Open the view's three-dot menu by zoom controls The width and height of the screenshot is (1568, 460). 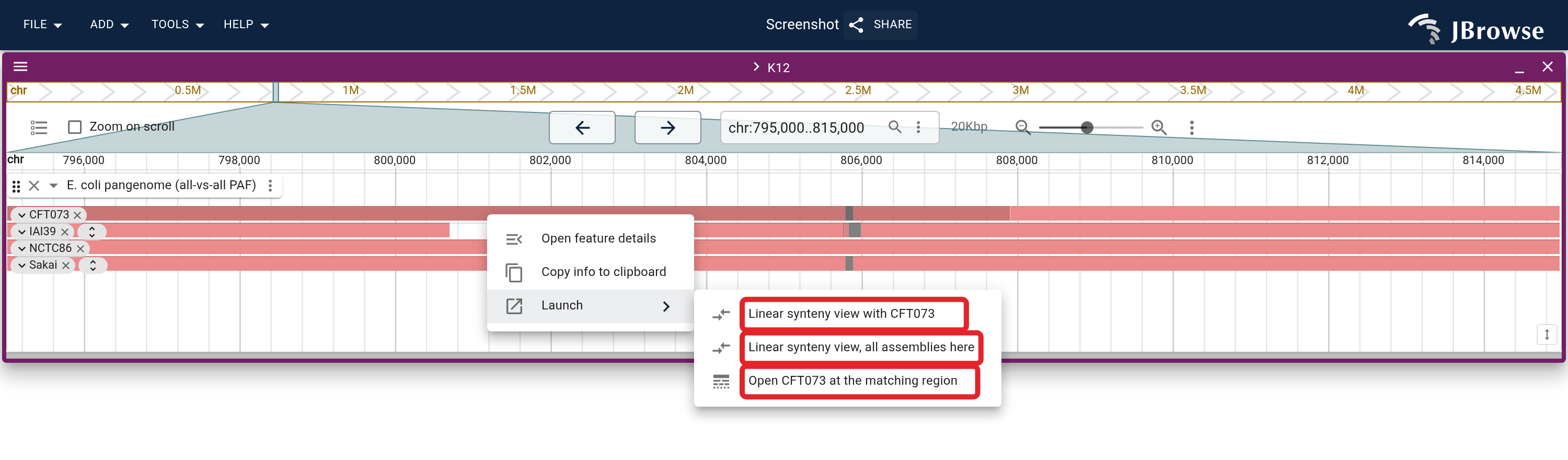tap(1192, 127)
